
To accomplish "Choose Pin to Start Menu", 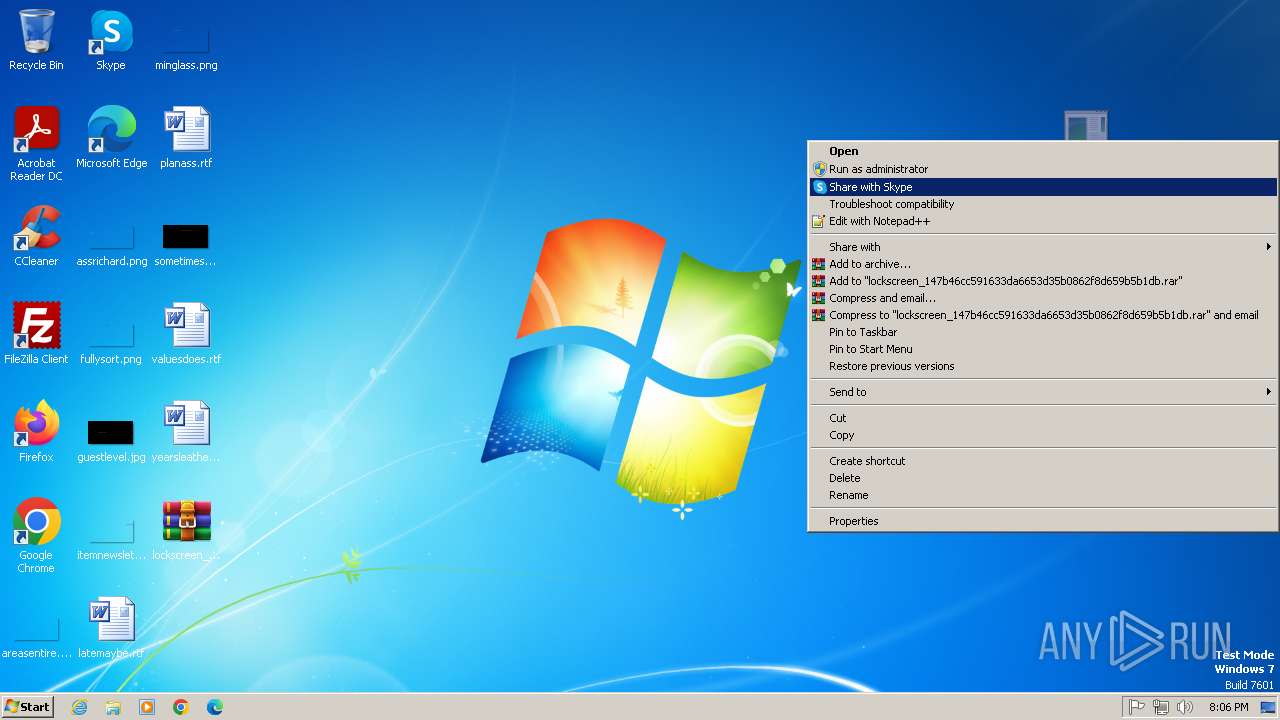I will click(x=1043, y=349).
